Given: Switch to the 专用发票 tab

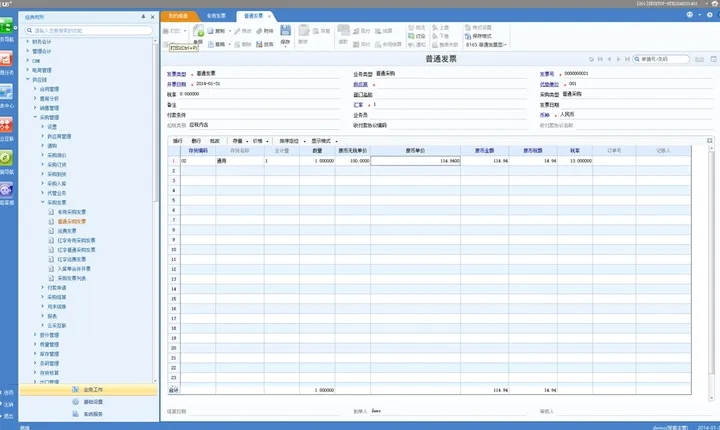Looking at the screenshot, I should coord(216,16).
